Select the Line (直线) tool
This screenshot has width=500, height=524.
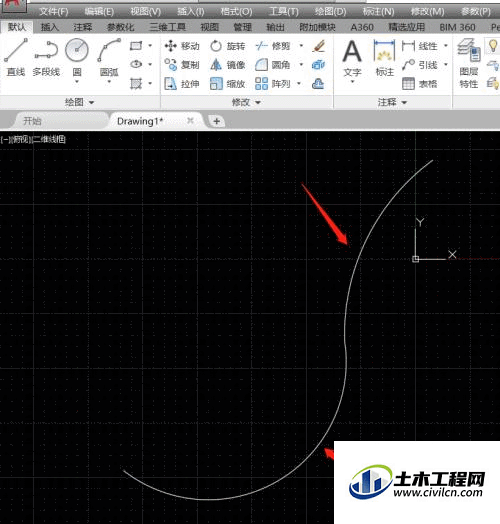click(x=16, y=57)
